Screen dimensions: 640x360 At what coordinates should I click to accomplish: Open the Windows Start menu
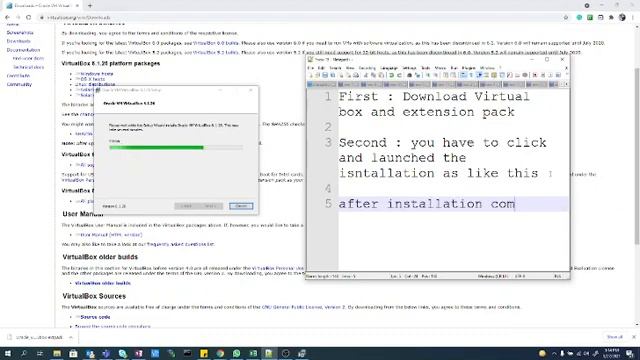pos(7,353)
